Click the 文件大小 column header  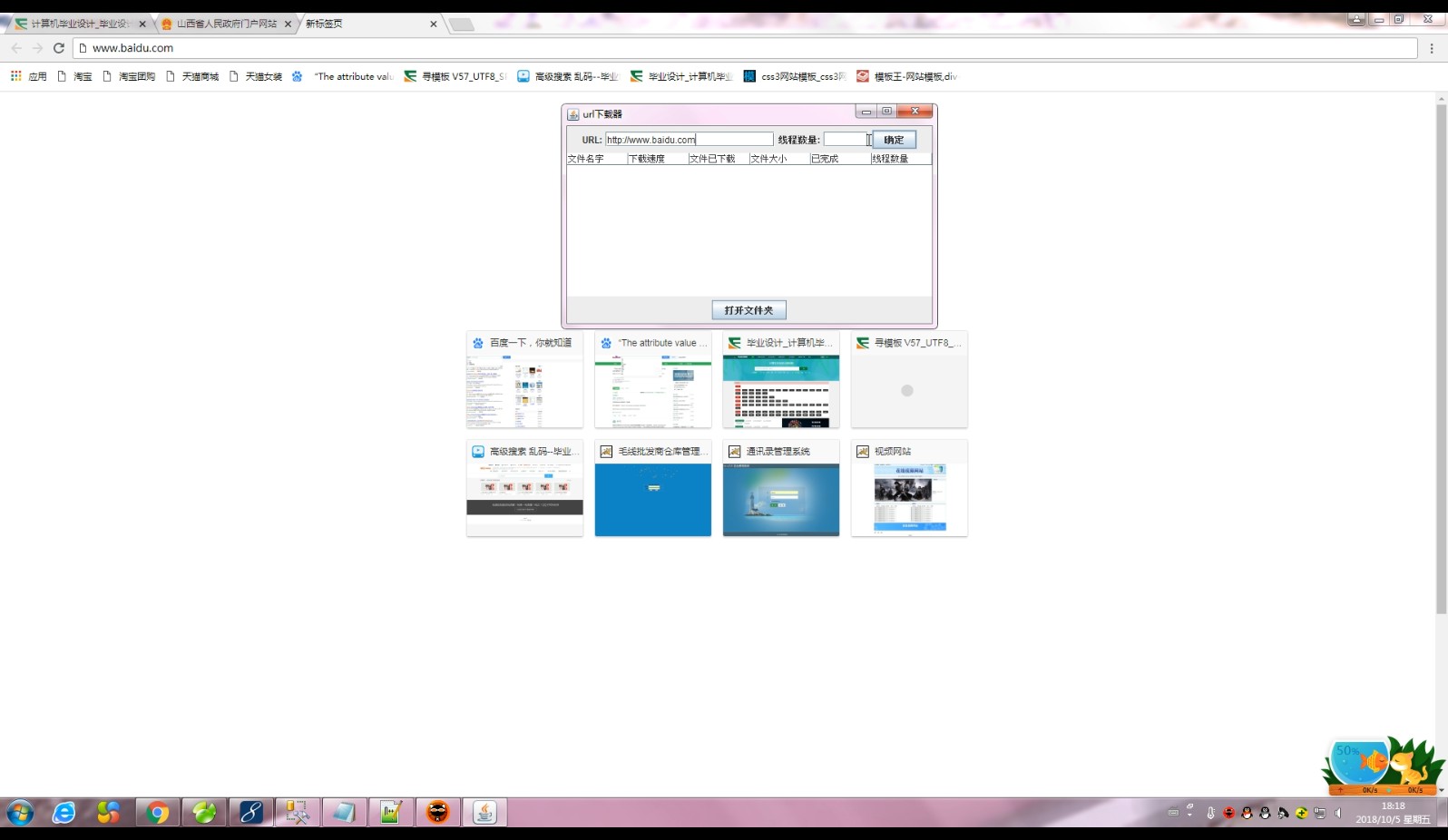779,159
